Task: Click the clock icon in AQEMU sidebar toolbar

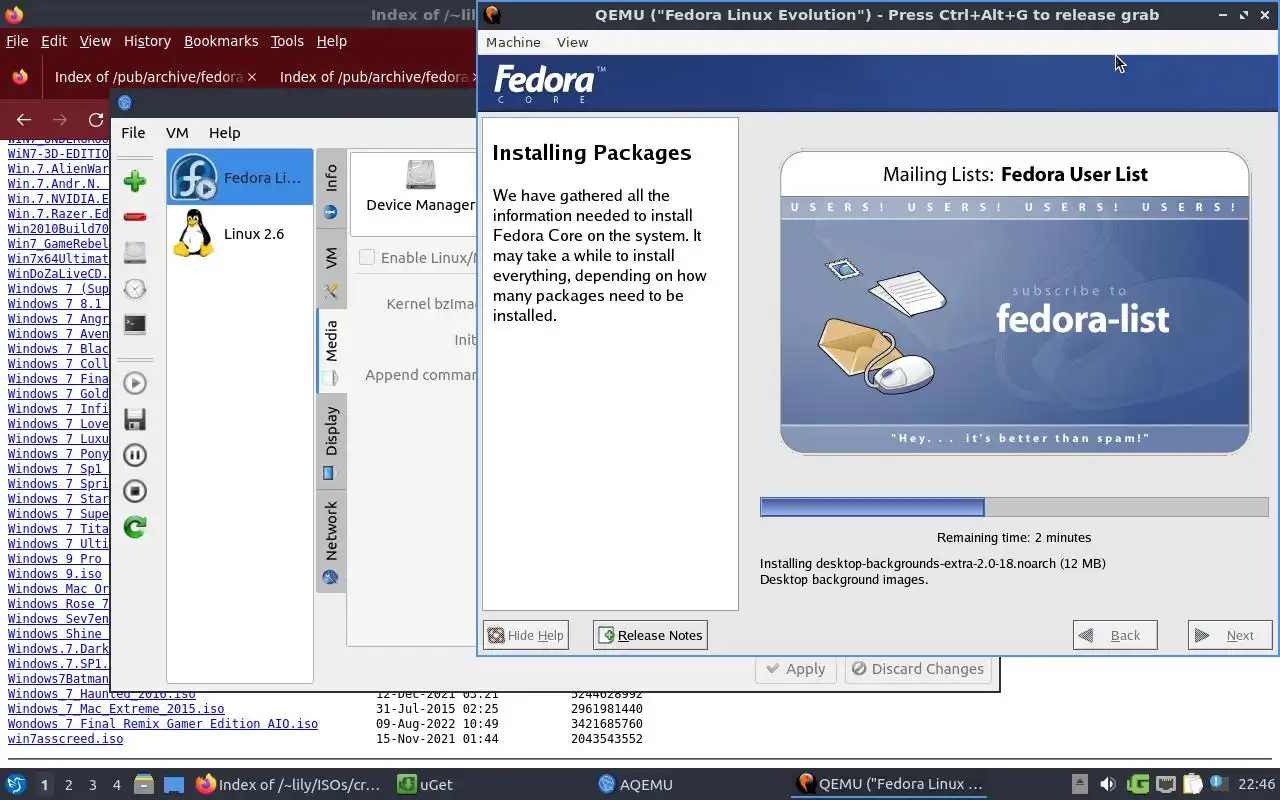Action: [x=135, y=289]
